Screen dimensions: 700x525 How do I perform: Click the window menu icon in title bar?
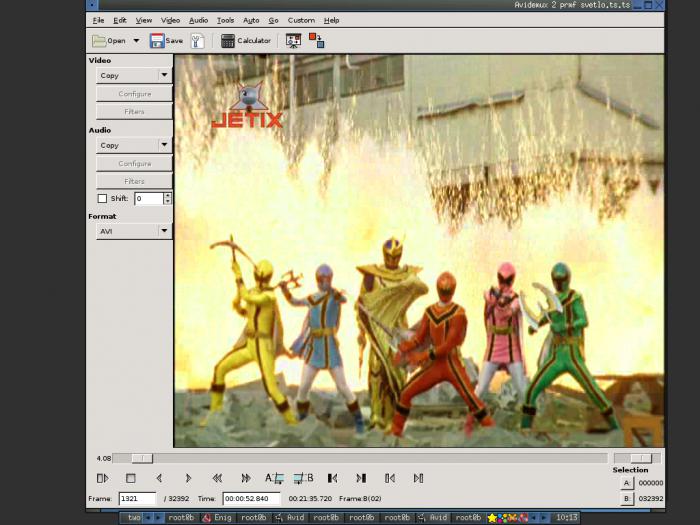coord(92,5)
